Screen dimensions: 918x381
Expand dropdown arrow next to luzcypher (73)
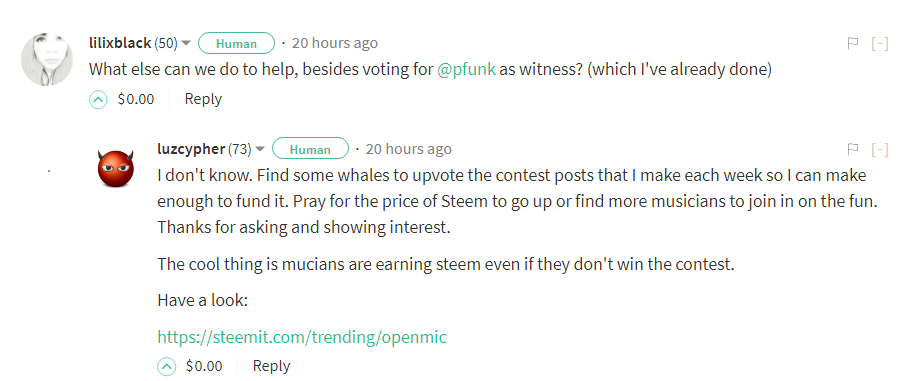(x=261, y=149)
